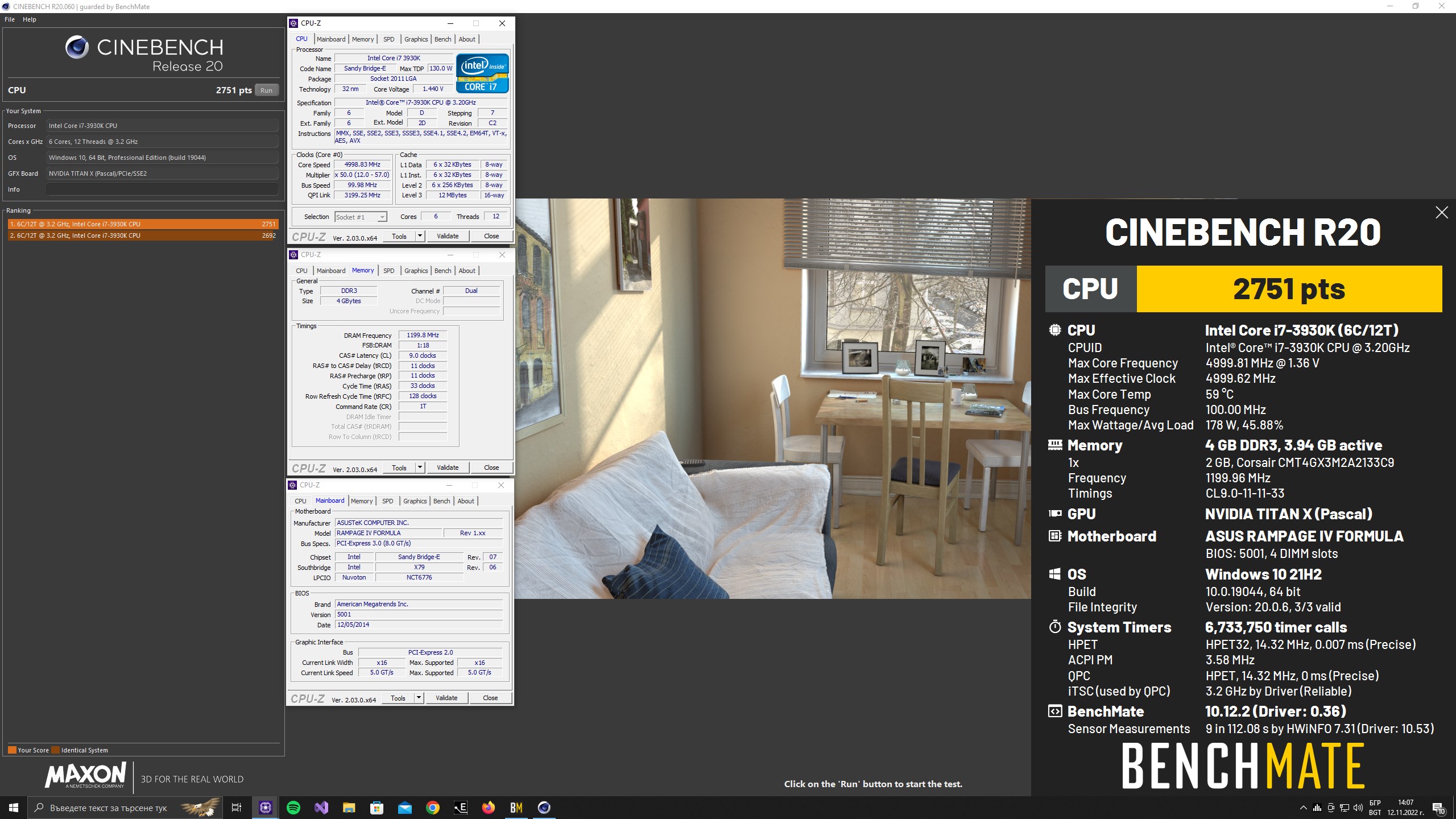Click Close button in the top CPU-Z window
Viewport: 1456px width, 819px height.
coord(491,236)
